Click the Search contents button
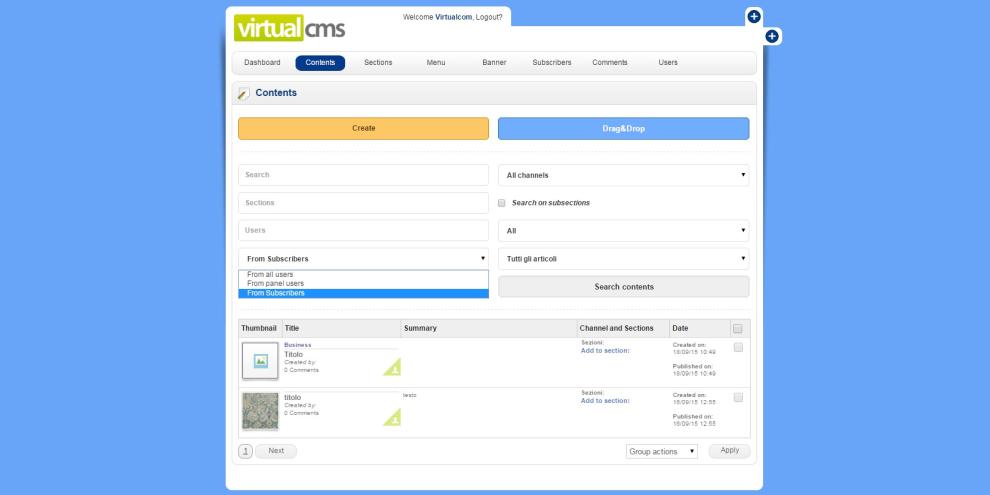 (x=623, y=287)
